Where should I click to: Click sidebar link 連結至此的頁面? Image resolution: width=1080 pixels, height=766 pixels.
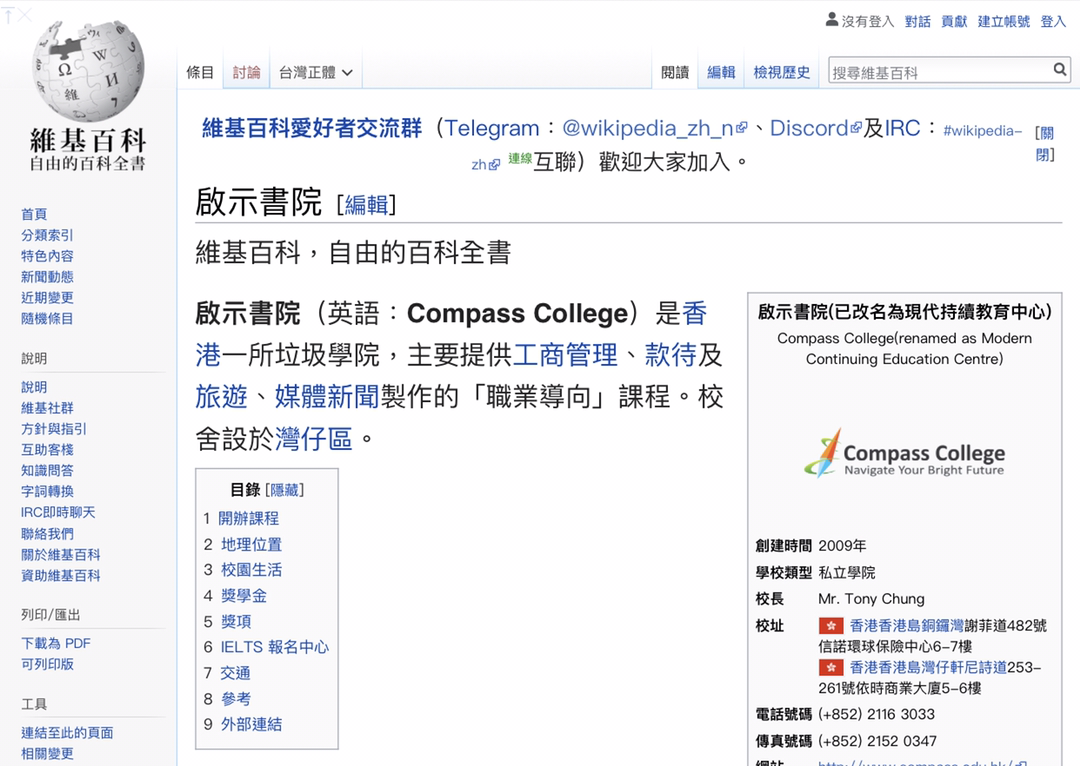pyautogui.click(x=67, y=732)
